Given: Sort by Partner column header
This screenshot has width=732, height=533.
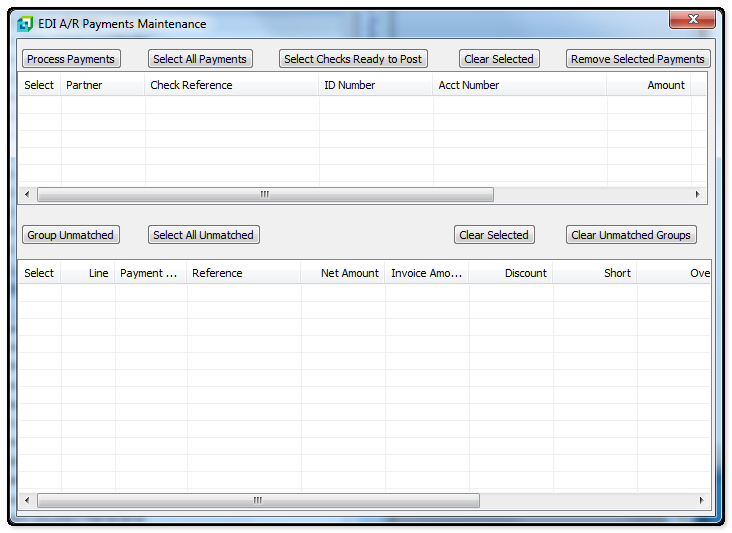Looking at the screenshot, I should (103, 85).
